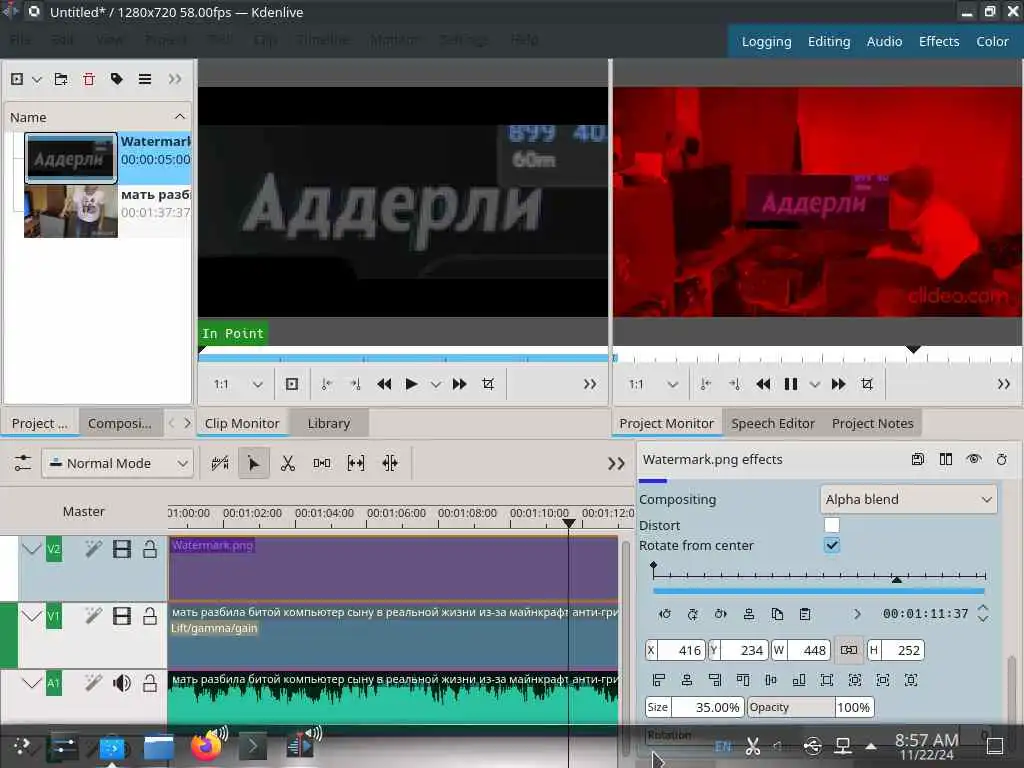Activate the selection arrow tool

click(253, 463)
